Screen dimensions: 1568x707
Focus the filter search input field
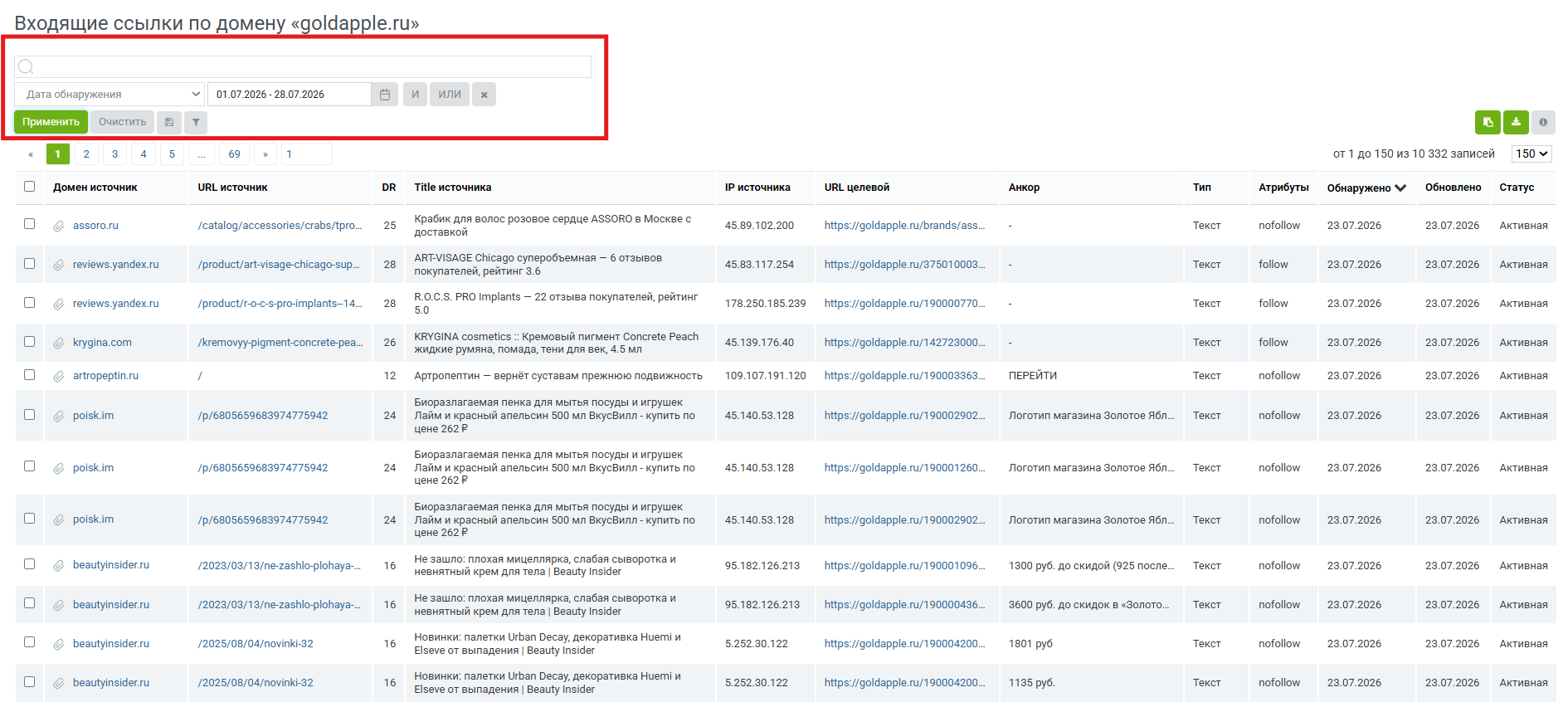coord(303,67)
